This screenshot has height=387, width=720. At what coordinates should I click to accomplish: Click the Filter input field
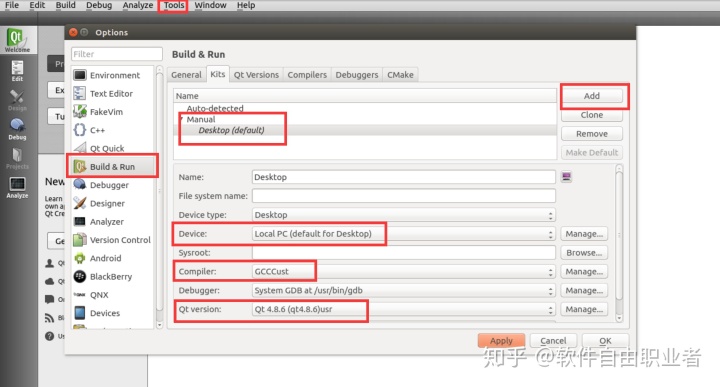coord(117,54)
